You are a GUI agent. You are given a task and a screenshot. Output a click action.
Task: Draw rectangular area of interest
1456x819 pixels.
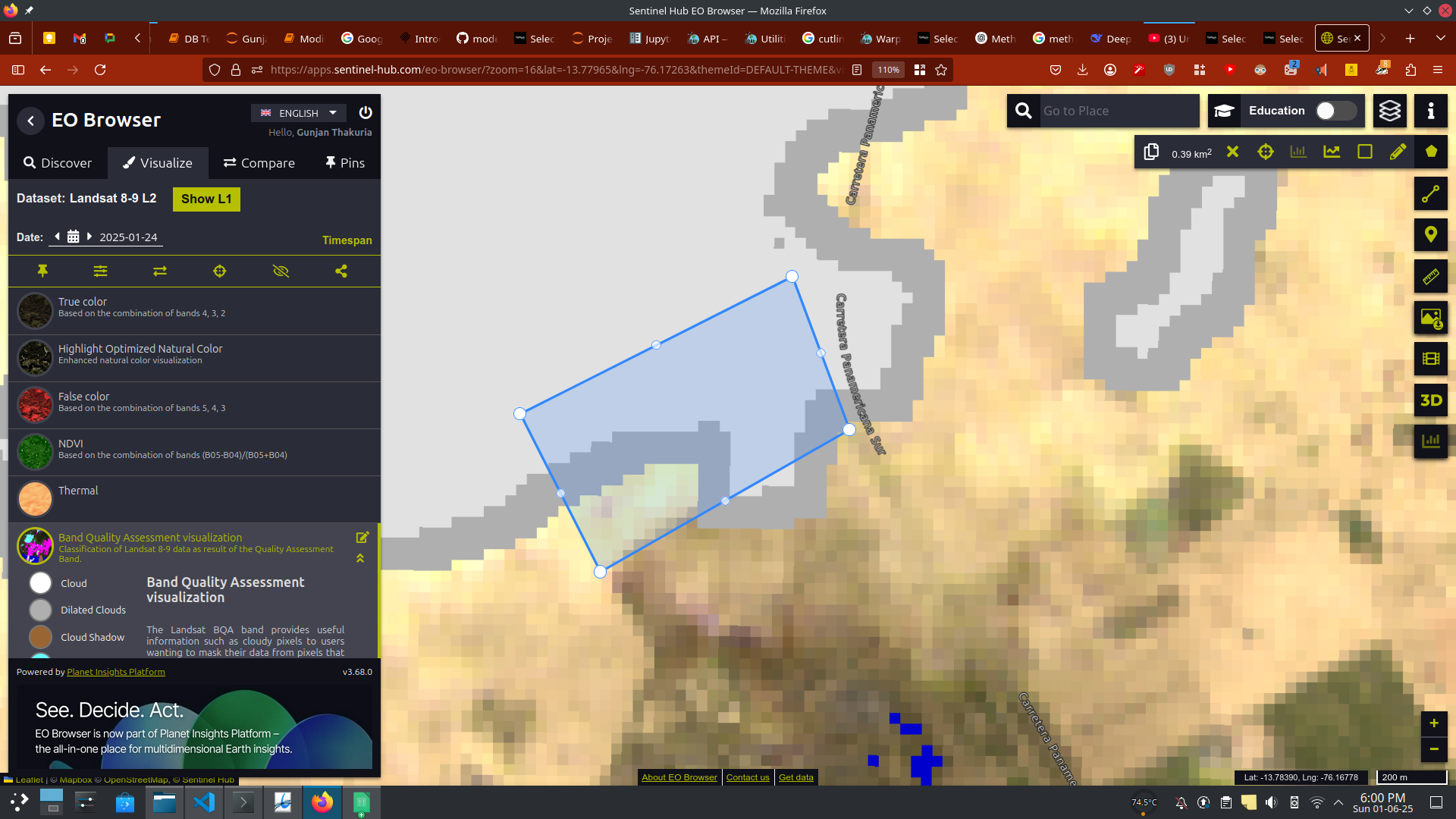click(1365, 152)
